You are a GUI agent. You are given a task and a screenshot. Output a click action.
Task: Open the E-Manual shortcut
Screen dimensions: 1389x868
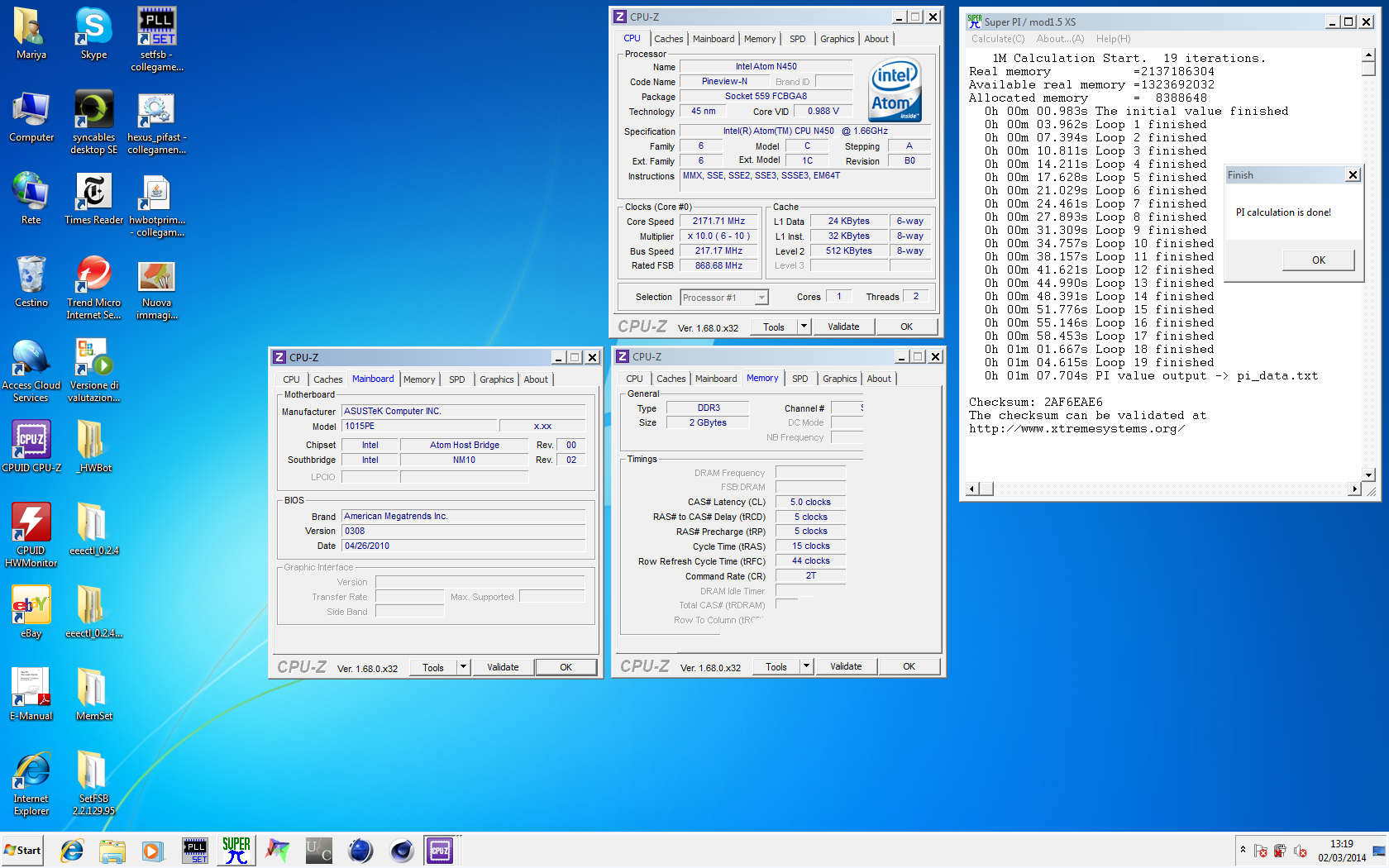(31, 694)
